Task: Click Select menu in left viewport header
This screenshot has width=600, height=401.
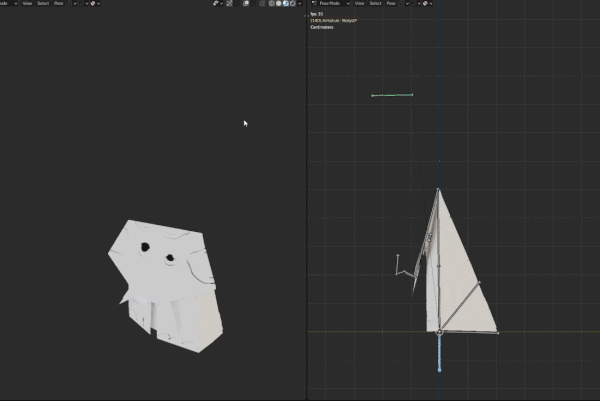Action: [43, 3]
